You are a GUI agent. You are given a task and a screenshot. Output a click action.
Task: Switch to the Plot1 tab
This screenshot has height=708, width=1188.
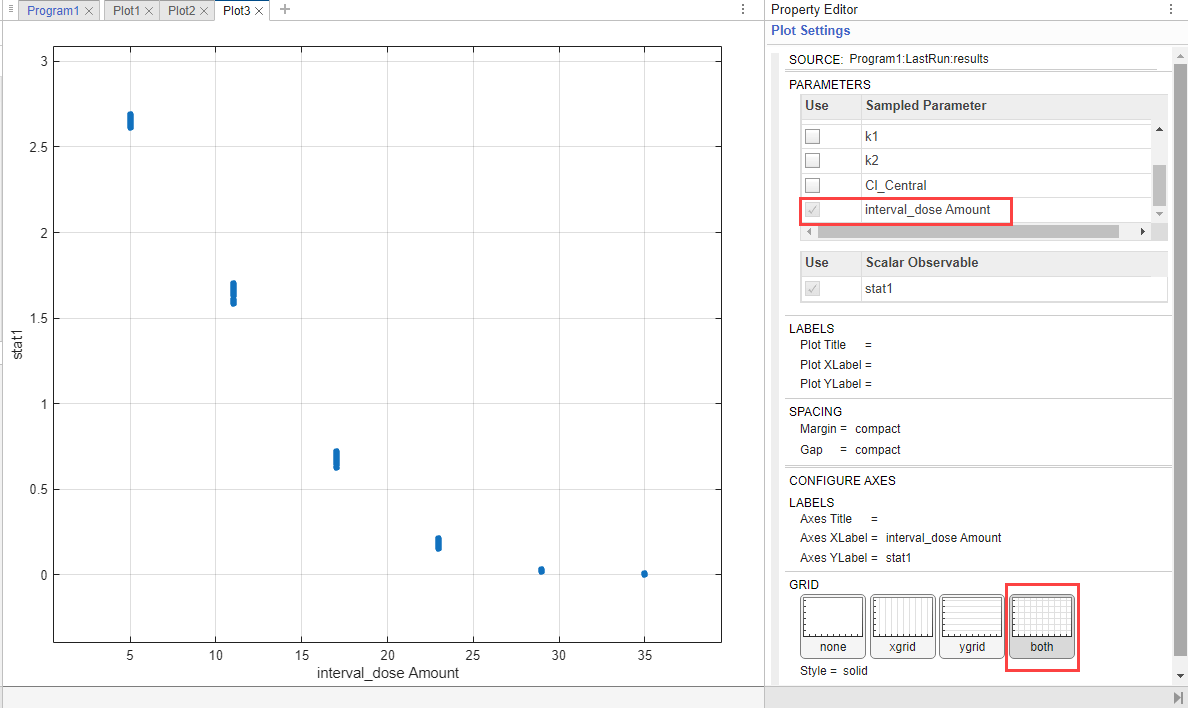click(127, 11)
